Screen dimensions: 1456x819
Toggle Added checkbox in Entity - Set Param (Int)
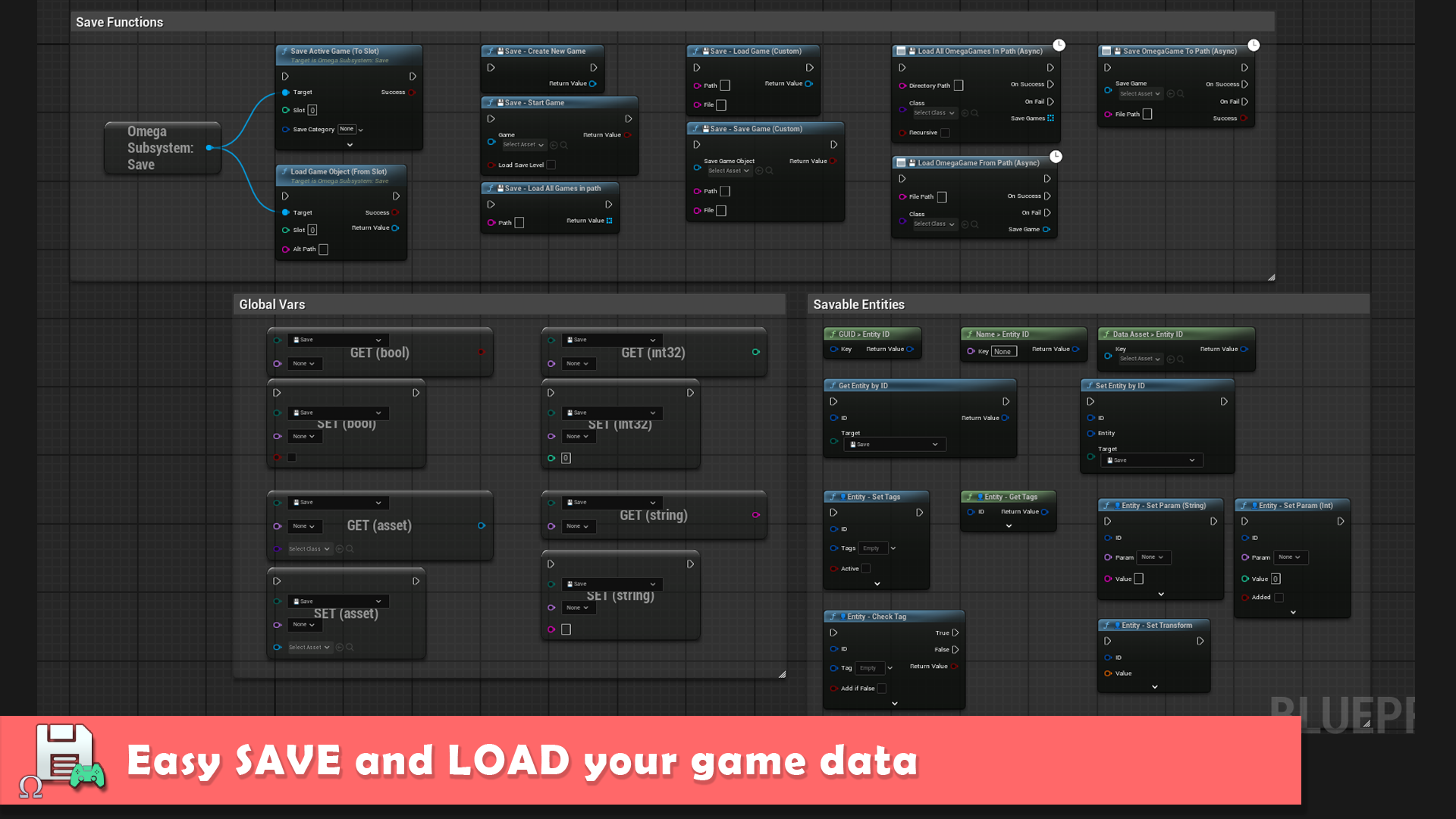point(1279,598)
